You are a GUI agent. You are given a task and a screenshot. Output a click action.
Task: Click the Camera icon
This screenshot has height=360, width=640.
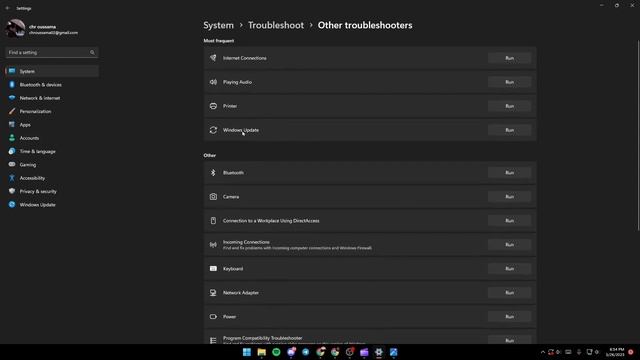[213, 197]
